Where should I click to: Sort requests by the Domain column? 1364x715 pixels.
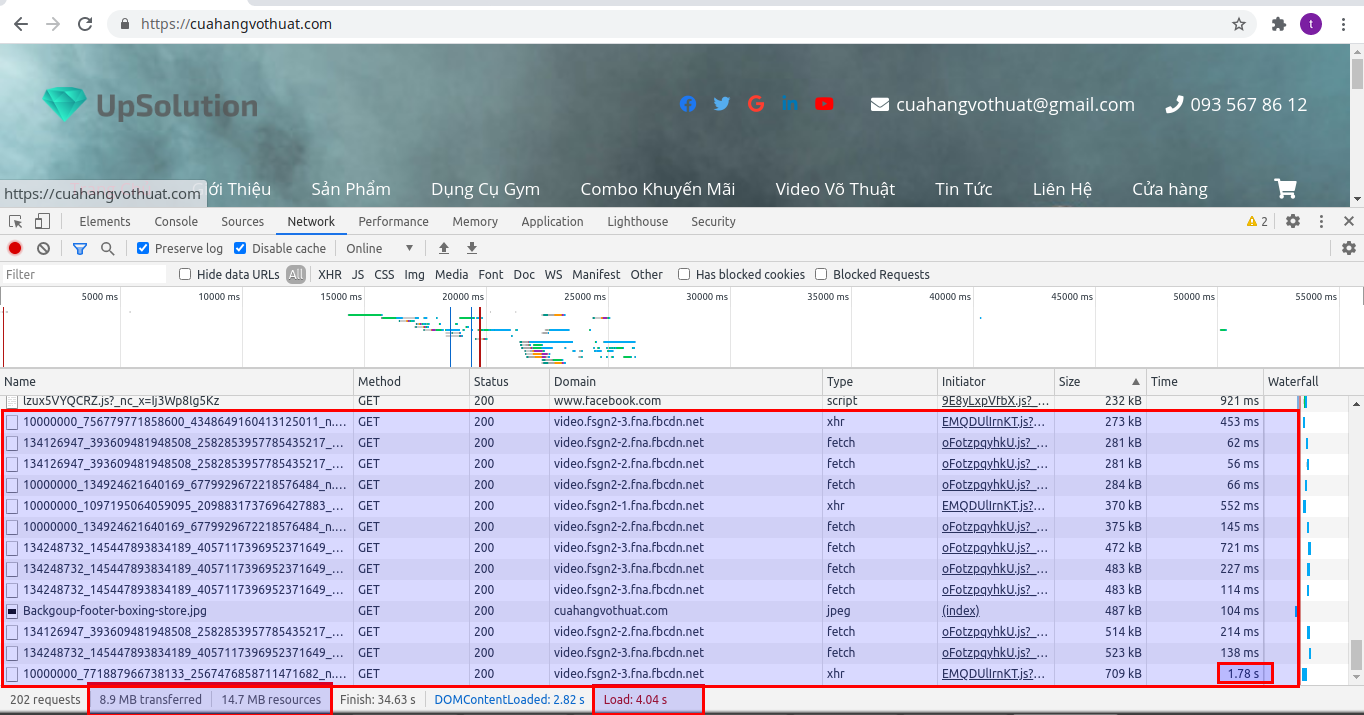tap(686, 381)
